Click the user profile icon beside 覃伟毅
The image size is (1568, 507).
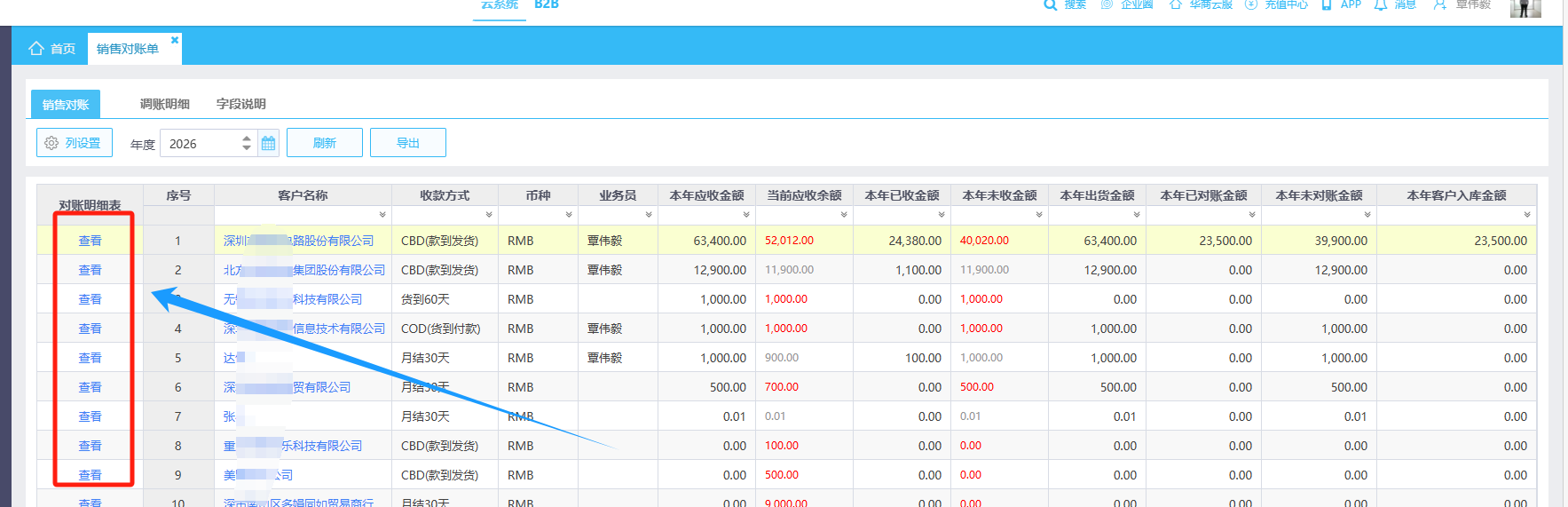1440,4
